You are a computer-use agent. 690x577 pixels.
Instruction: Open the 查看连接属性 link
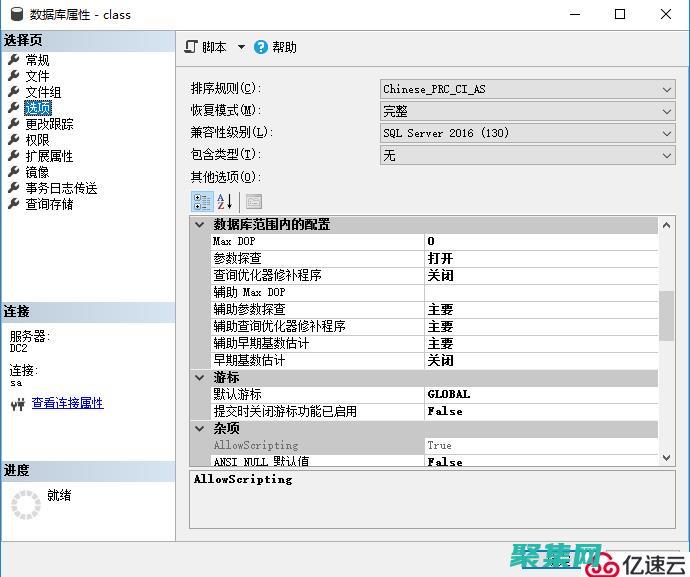pyautogui.click(x=67, y=403)
